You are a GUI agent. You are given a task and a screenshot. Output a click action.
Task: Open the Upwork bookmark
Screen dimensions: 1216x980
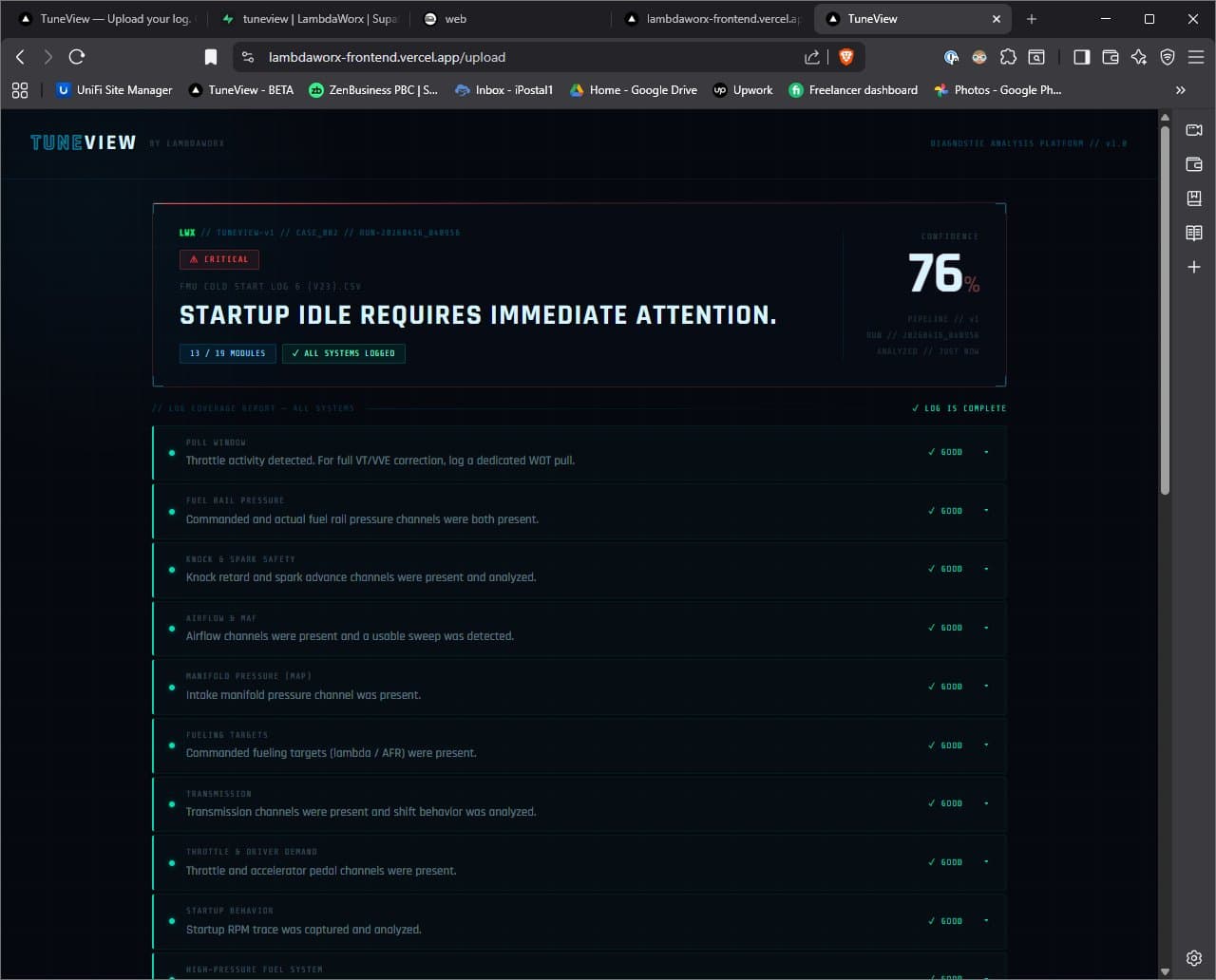(x=742, y=90)
